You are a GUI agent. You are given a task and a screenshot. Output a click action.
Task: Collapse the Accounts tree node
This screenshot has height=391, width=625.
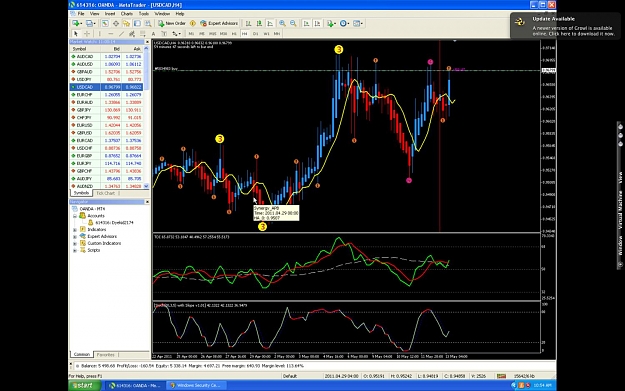[x=75, y=216]
